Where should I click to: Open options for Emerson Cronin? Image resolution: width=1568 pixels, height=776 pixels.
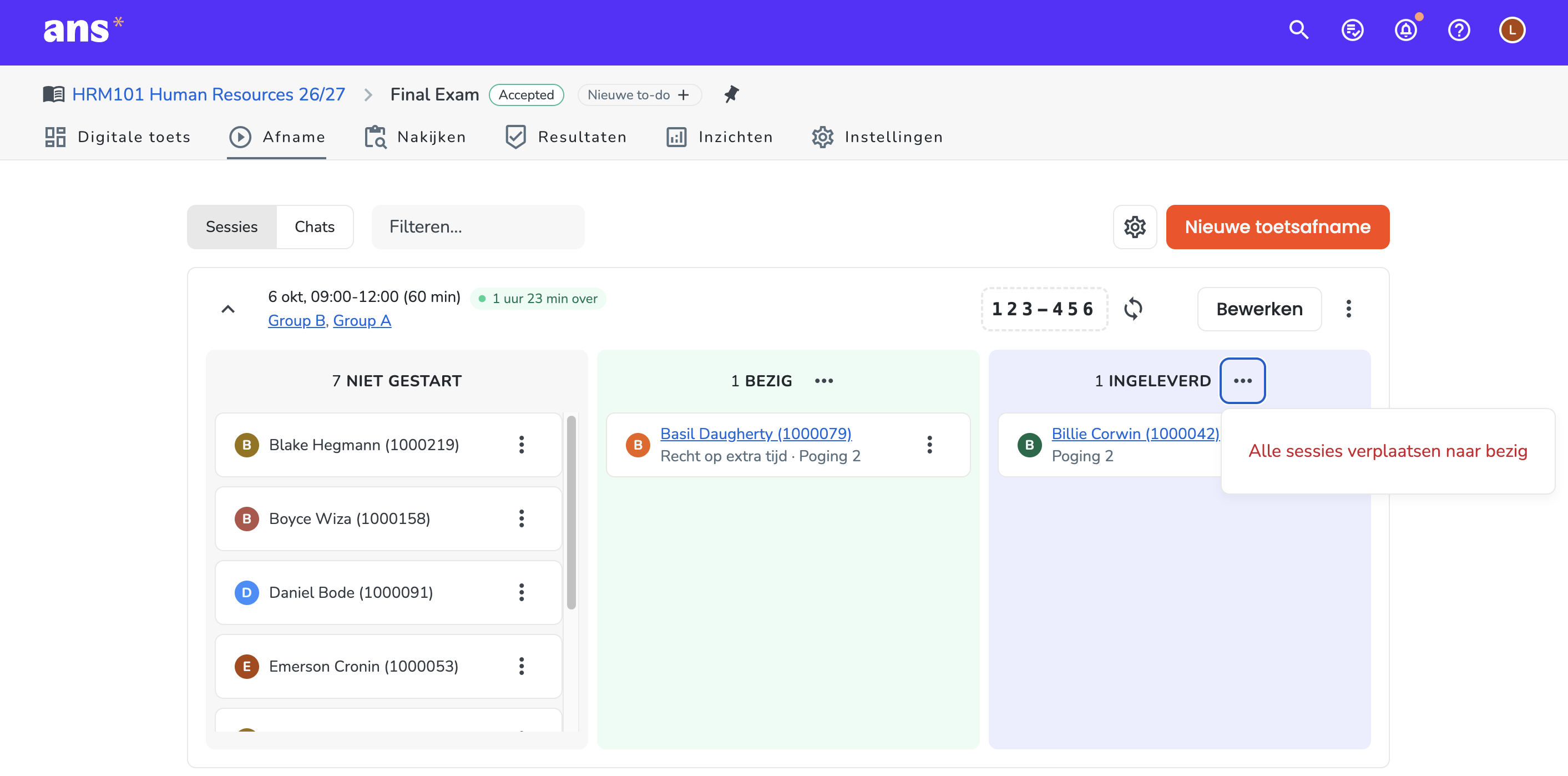point(522,666)
